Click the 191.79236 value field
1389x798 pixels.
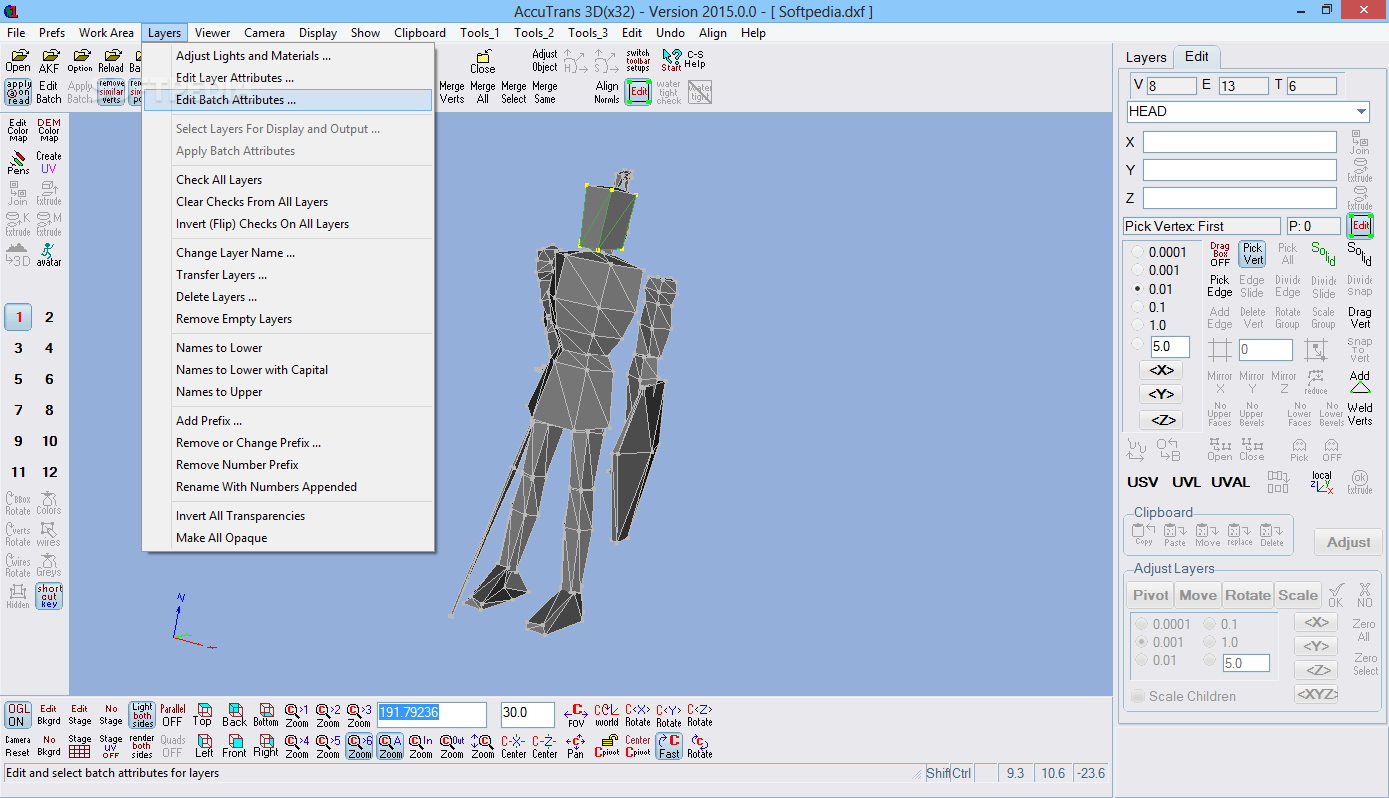click(431, 714)
